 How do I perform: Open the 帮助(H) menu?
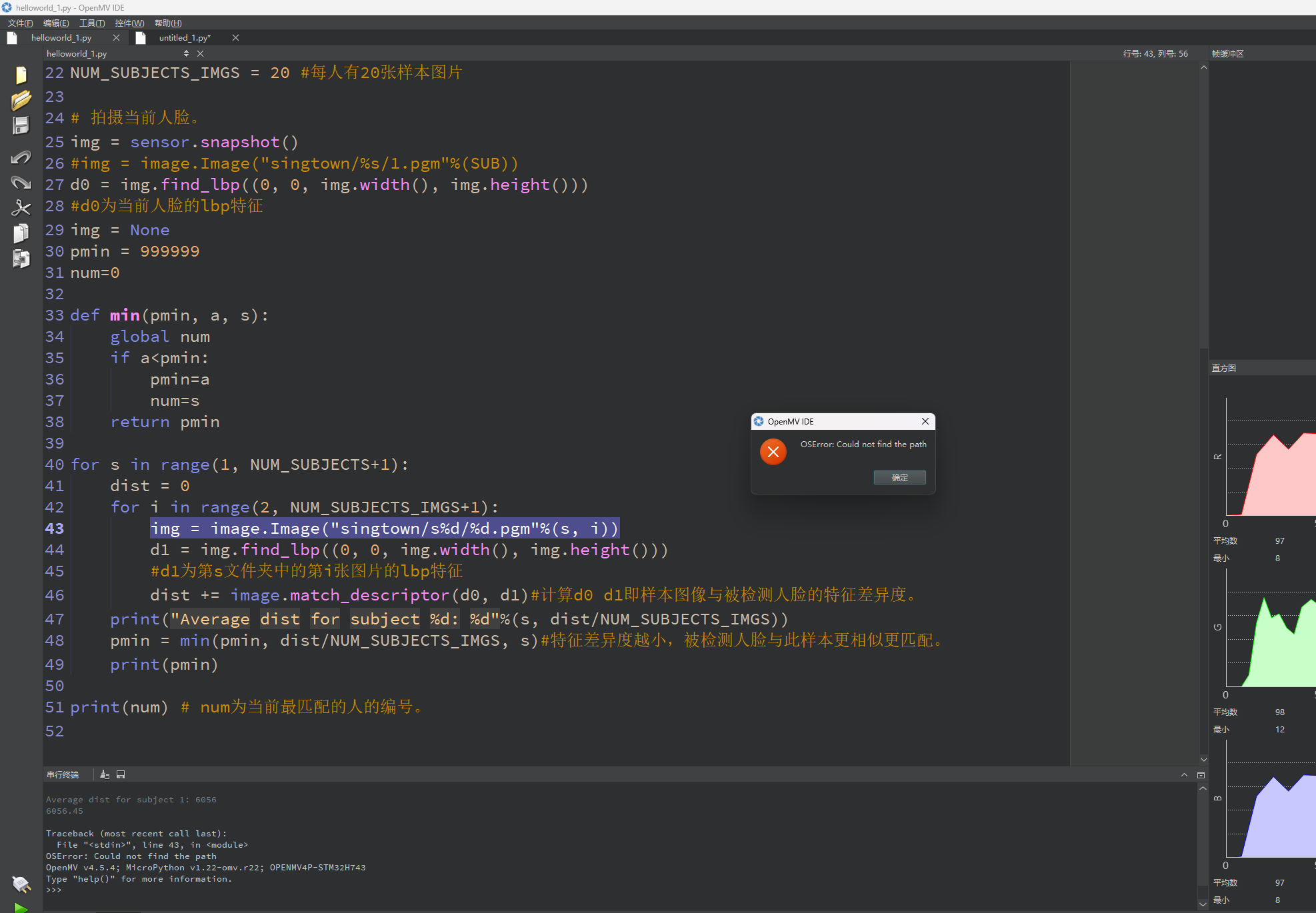pos(168,23)
